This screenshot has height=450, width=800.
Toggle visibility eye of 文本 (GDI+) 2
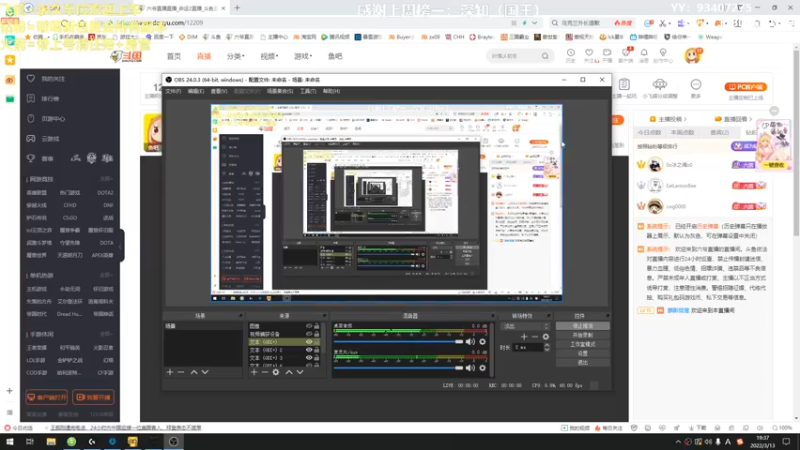pos(309,350)
